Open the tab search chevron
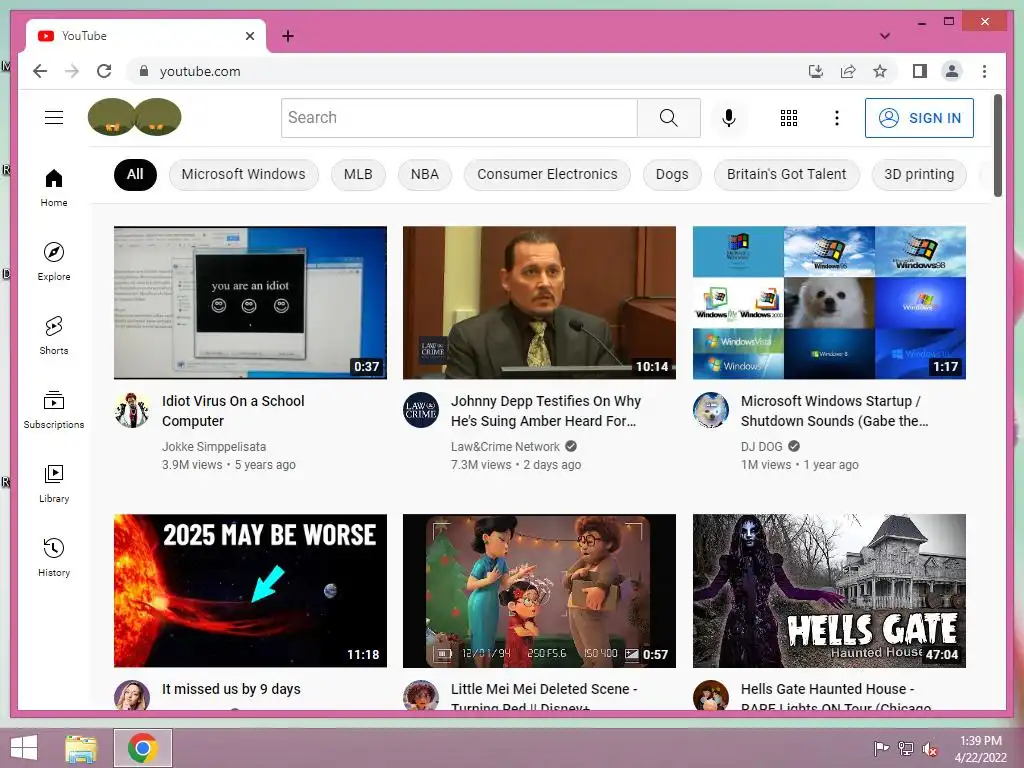The width and height of the screenshot is (1024, 768). [x=885, y=36]
